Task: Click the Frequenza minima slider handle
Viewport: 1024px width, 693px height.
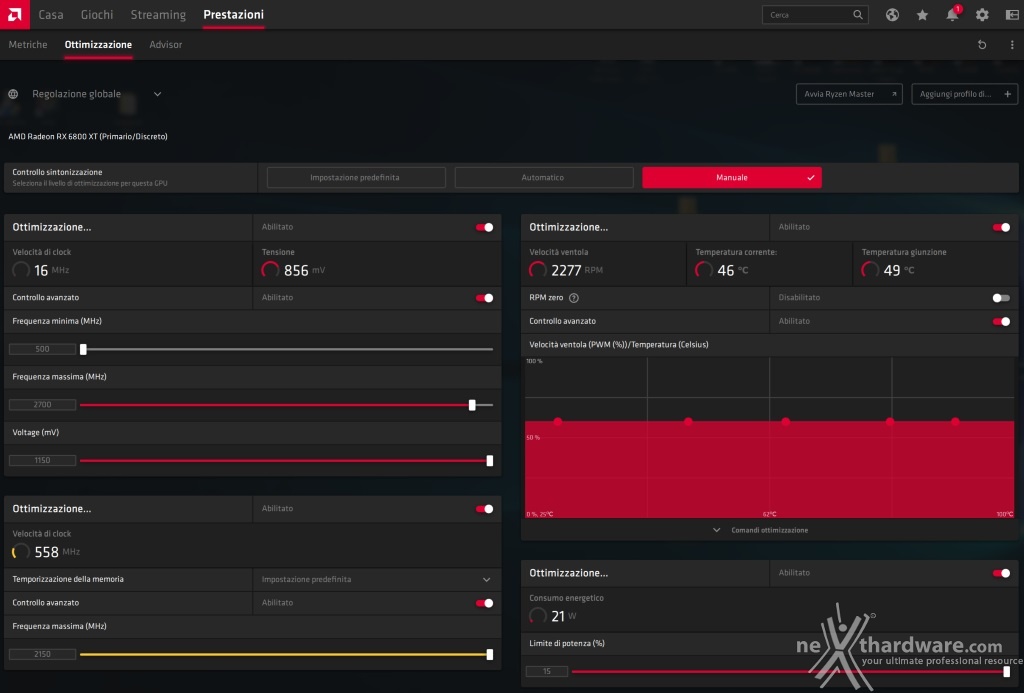Action: [83, 349]
